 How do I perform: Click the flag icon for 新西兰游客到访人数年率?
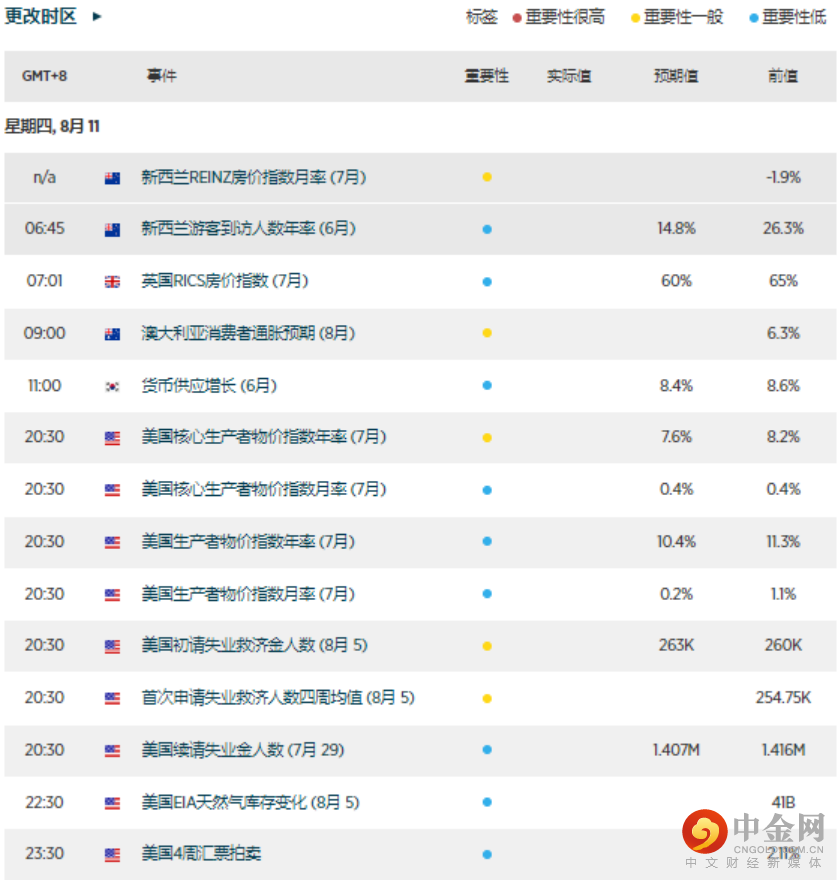click(112, 230)
